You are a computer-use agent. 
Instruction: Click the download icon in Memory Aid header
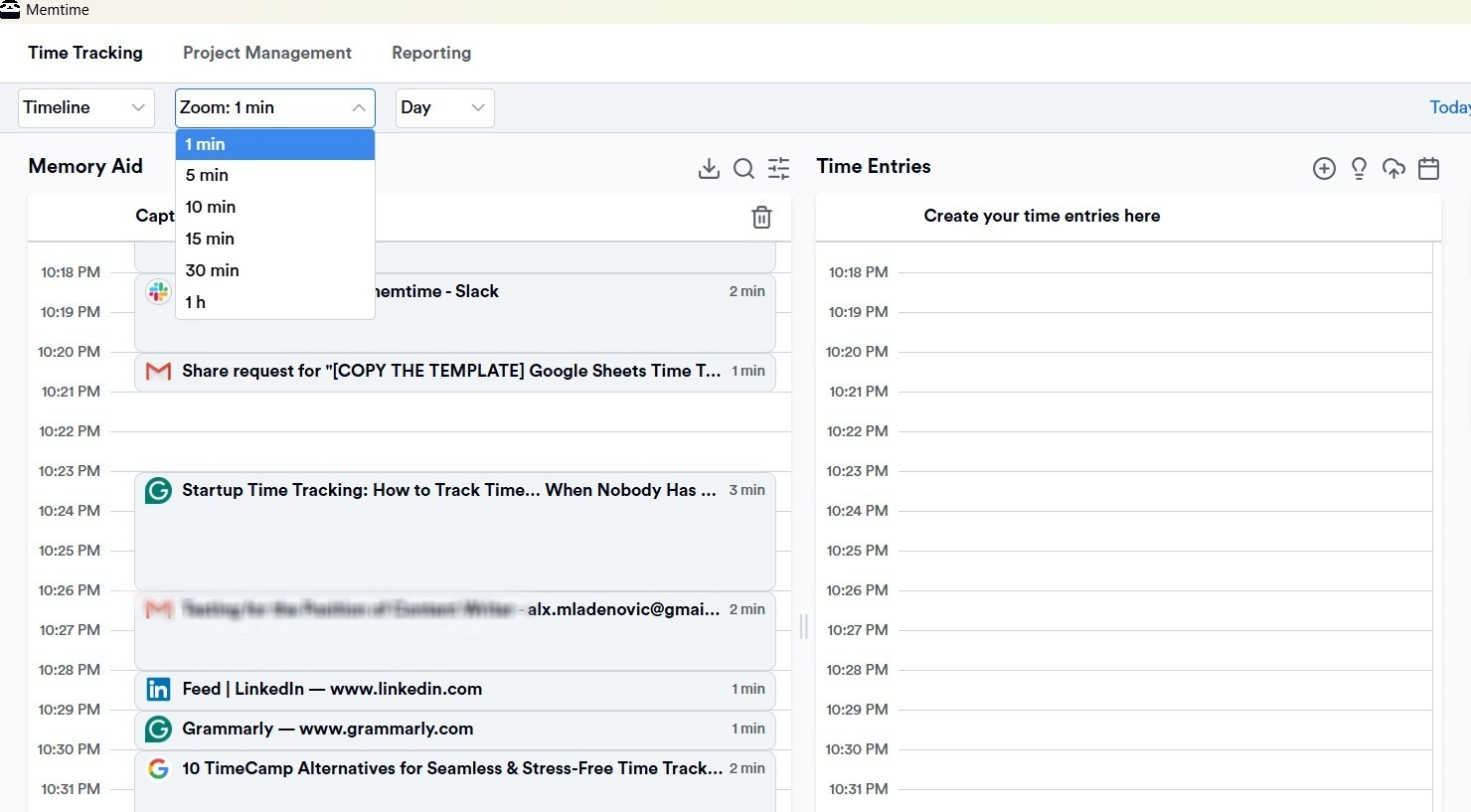[709, 168]
